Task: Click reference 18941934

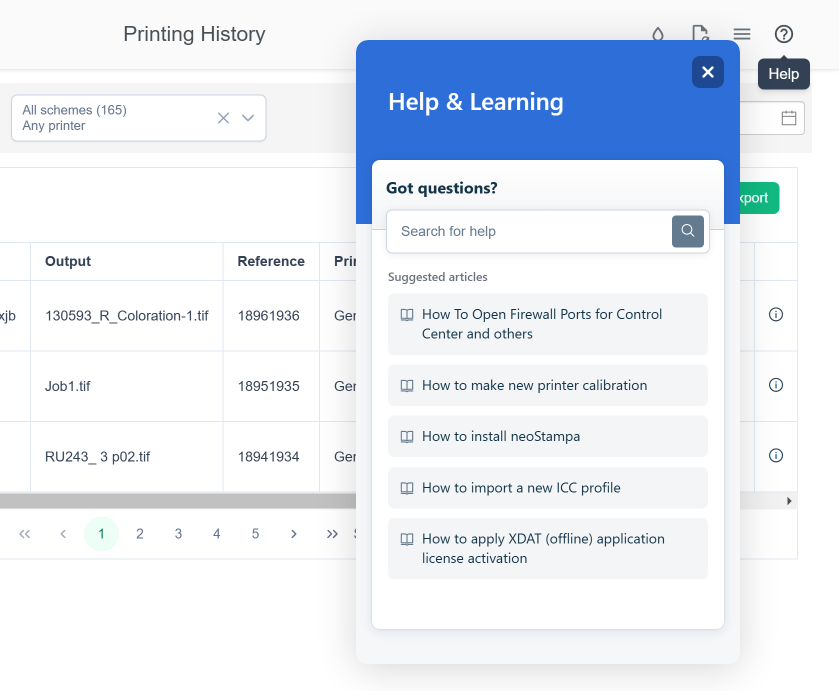Action: tap(269, 457)
